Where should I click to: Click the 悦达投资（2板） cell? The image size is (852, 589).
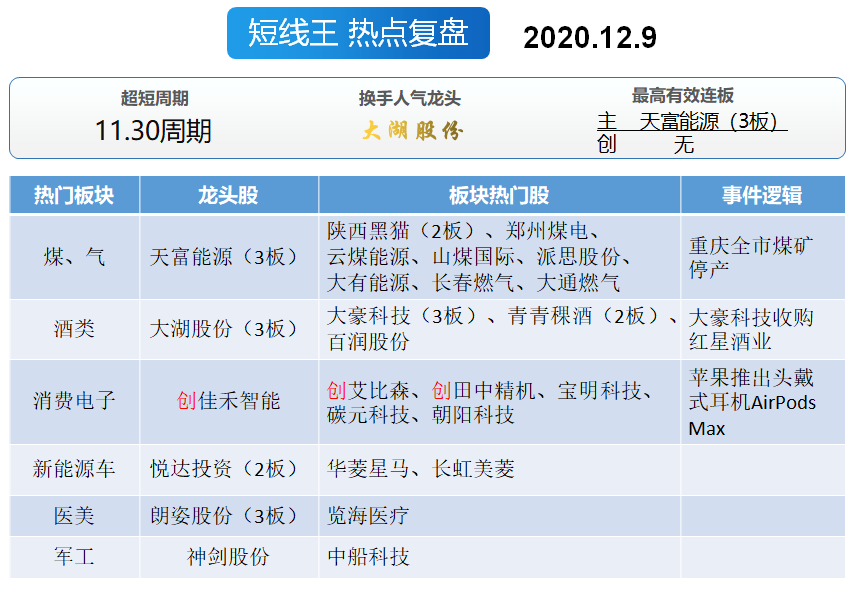tap(229, 469)
